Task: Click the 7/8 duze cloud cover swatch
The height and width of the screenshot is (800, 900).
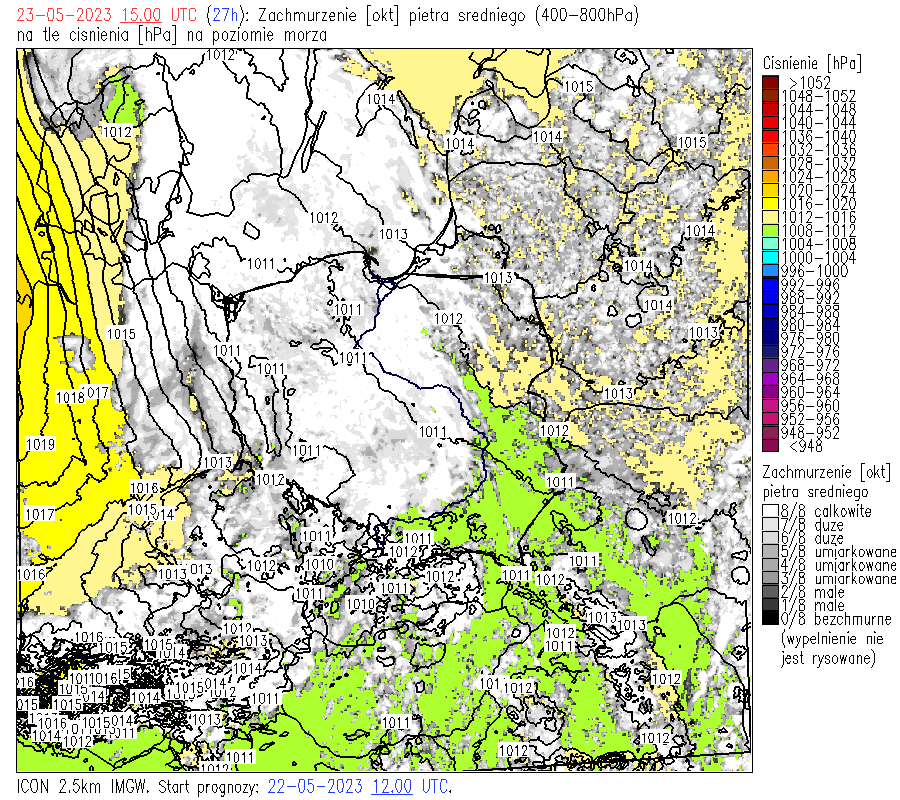Action: click(x=770, y=525)
